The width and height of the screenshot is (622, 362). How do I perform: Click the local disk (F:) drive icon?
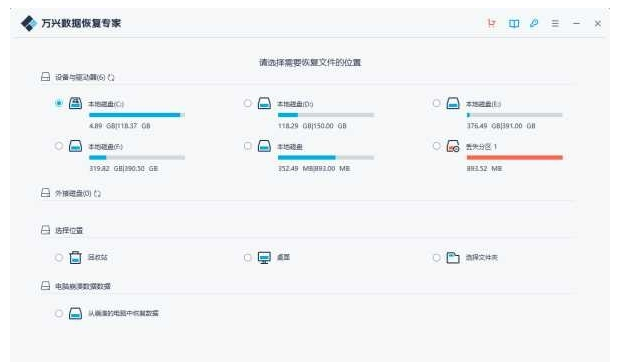75,146
